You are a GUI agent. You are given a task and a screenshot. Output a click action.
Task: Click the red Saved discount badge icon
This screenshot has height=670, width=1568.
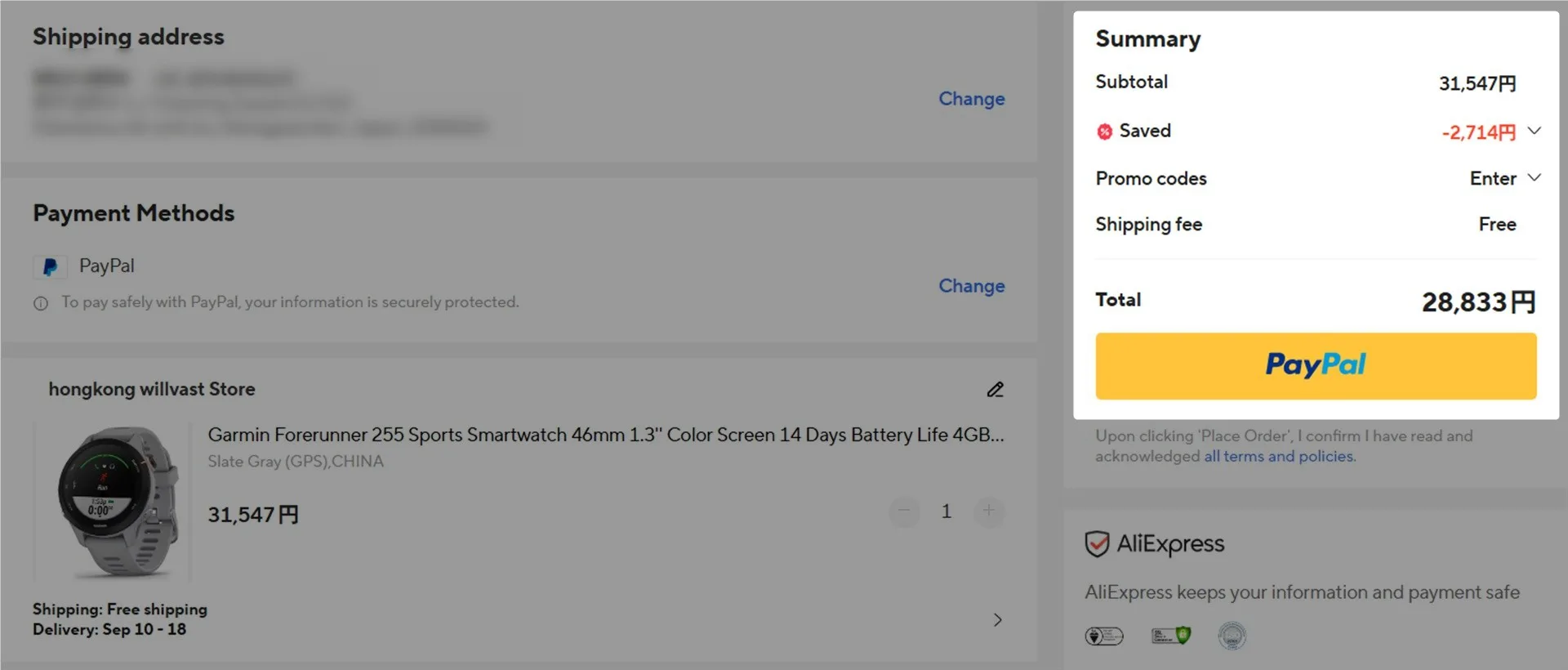[1104, 132]
